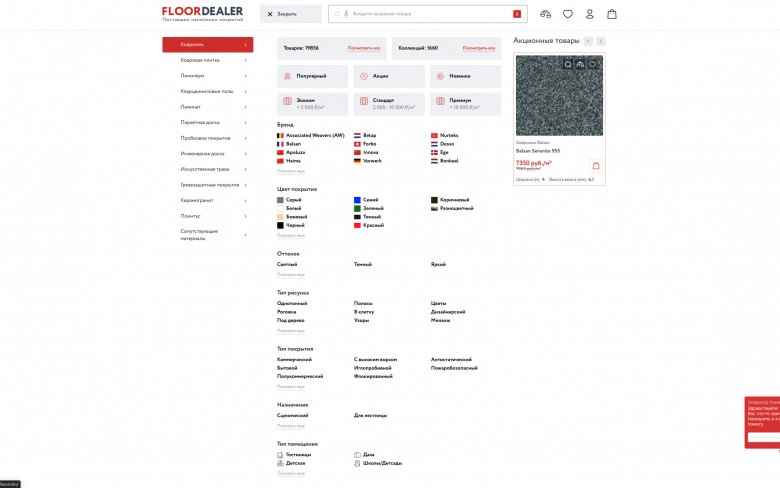Select the Антистатический covering type
The width and height of the screenshot is (780, 488).
pyautogui.click(x=451, y=359)
